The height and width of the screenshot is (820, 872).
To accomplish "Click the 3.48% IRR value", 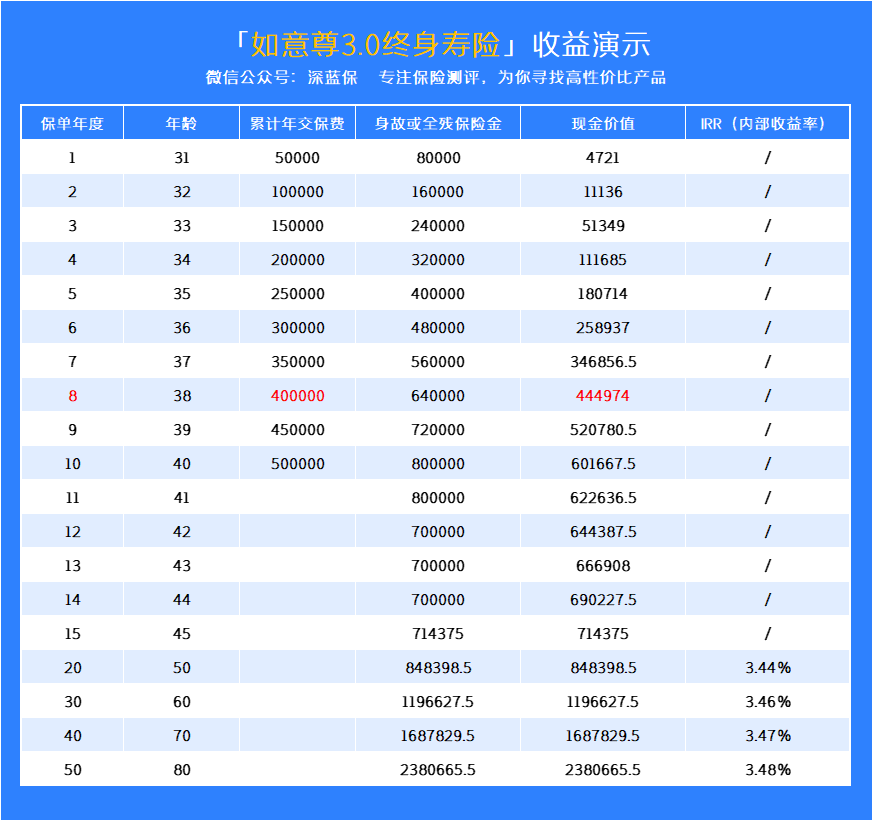I will click(767, 770).
